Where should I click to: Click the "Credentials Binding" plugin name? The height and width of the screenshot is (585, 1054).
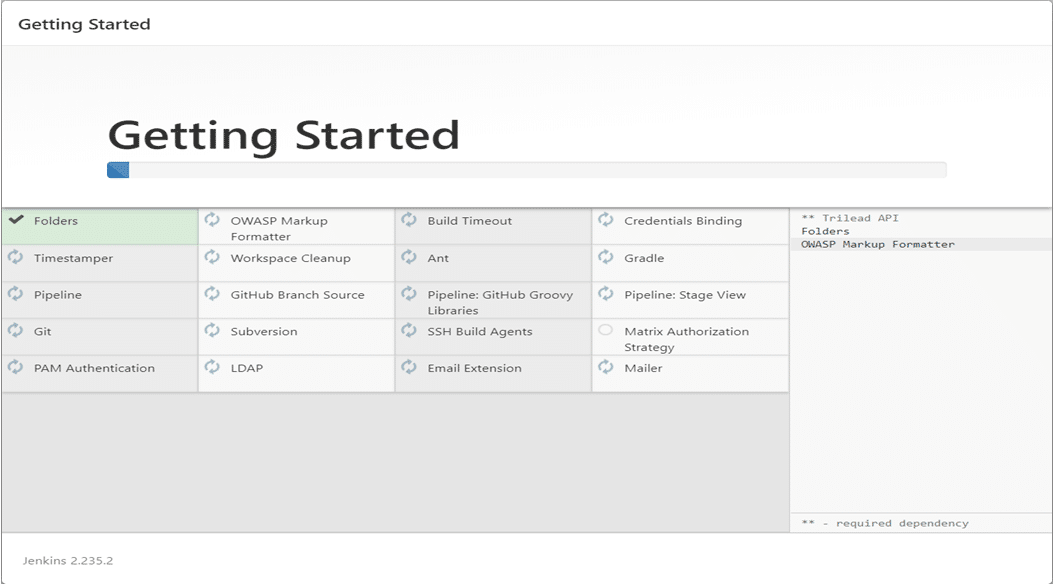pos(683,221)
